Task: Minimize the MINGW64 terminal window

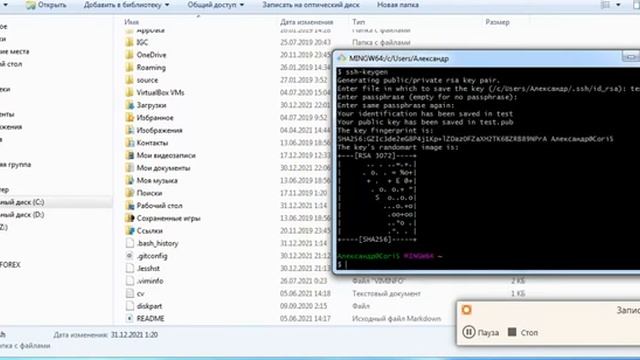Action: click(630, 57)
